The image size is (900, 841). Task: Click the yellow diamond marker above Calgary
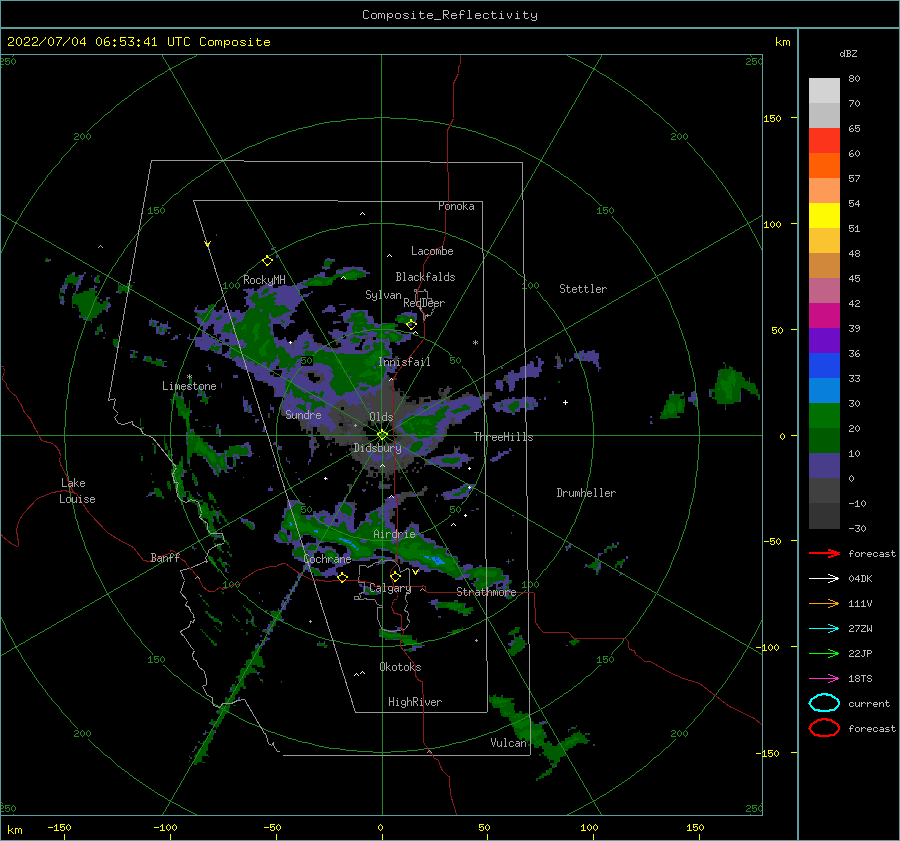coord(395,576)
